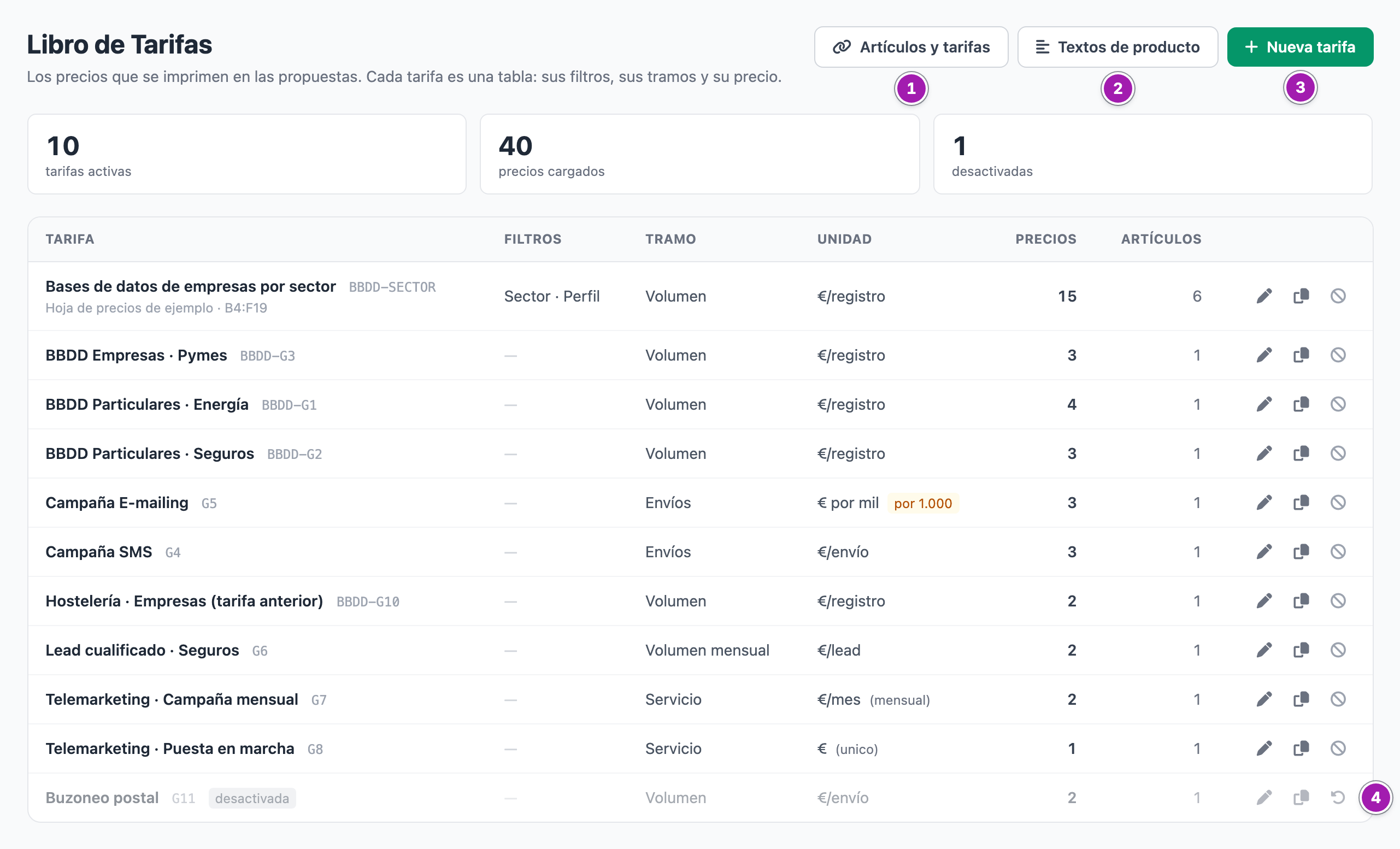The height and width of the screenshot is (849, 1400).
Task: Edit the BBDD Particulares · Seguros tarifa
Action: tap(1263, 453)
